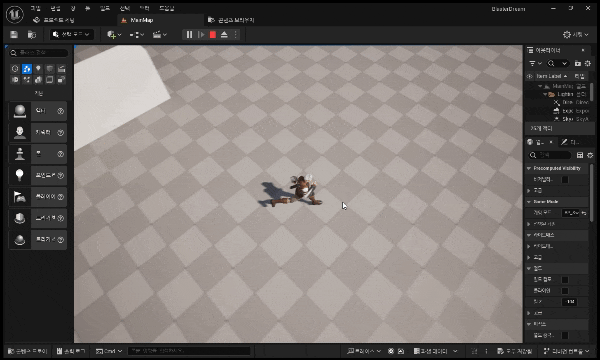
Task: Click the Outliner filter icon
Action: 535,63
